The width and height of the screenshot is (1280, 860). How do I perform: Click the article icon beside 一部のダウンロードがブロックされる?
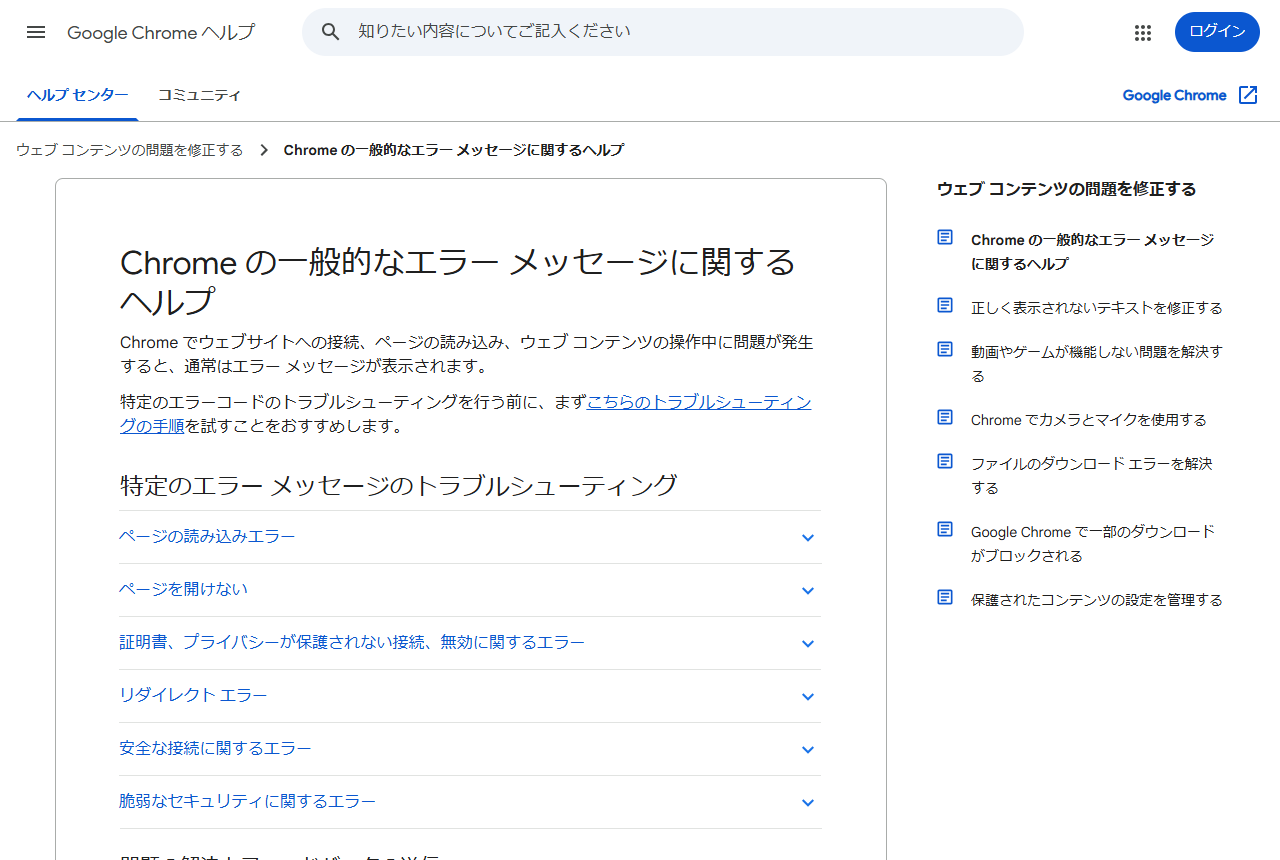[945, 529]
